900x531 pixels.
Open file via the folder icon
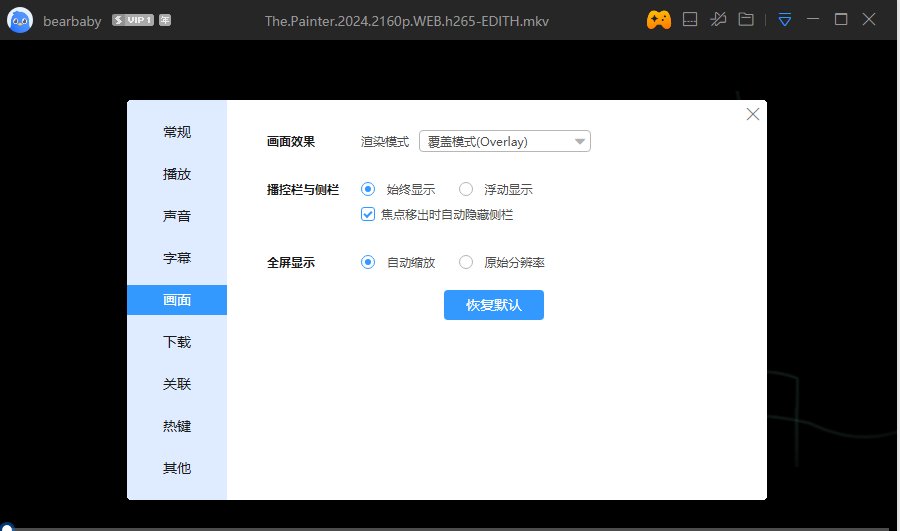pyautogui.click(x=746, y=20)
